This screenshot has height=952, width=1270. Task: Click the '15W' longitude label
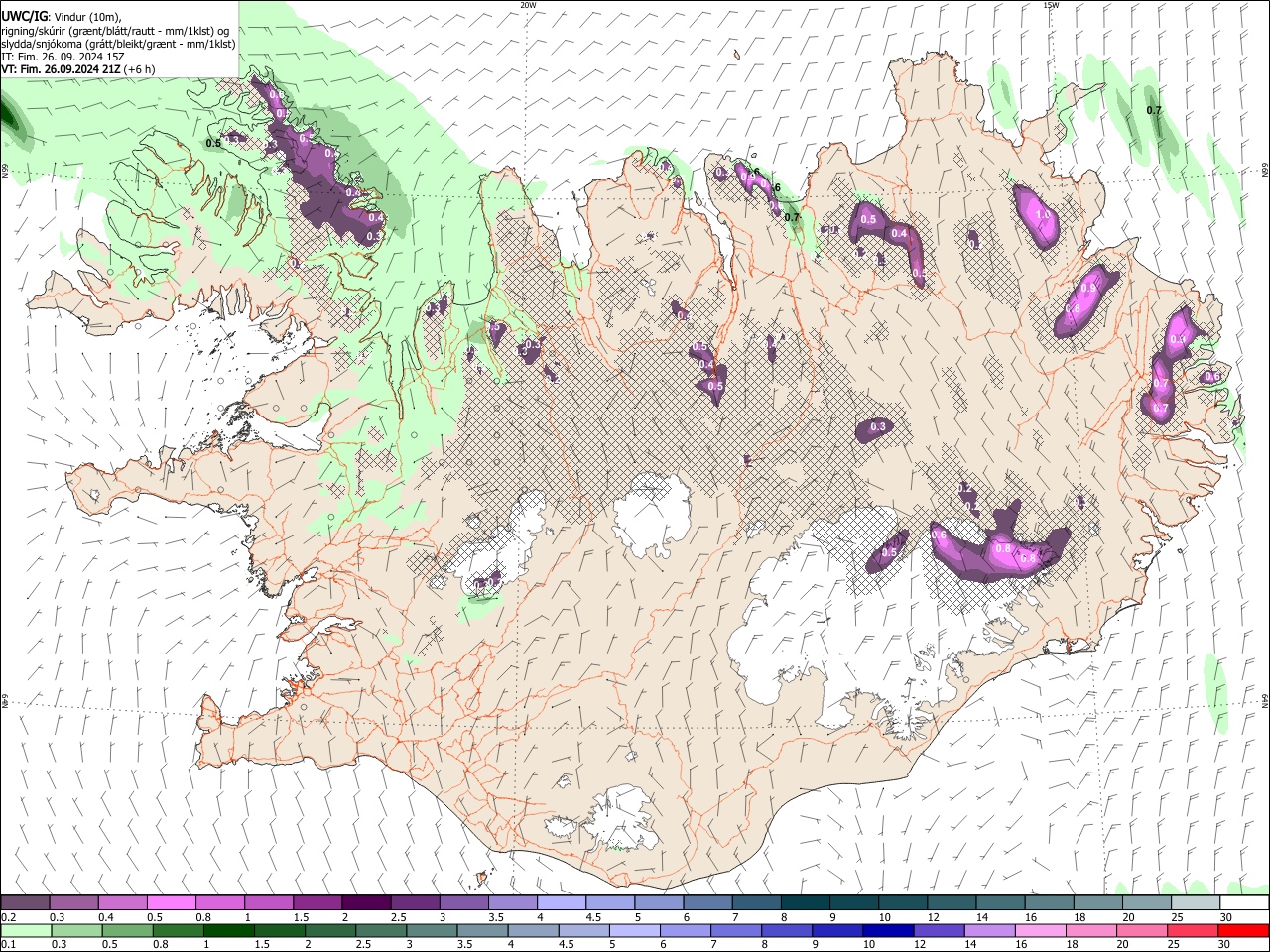tap(1051, 5)
